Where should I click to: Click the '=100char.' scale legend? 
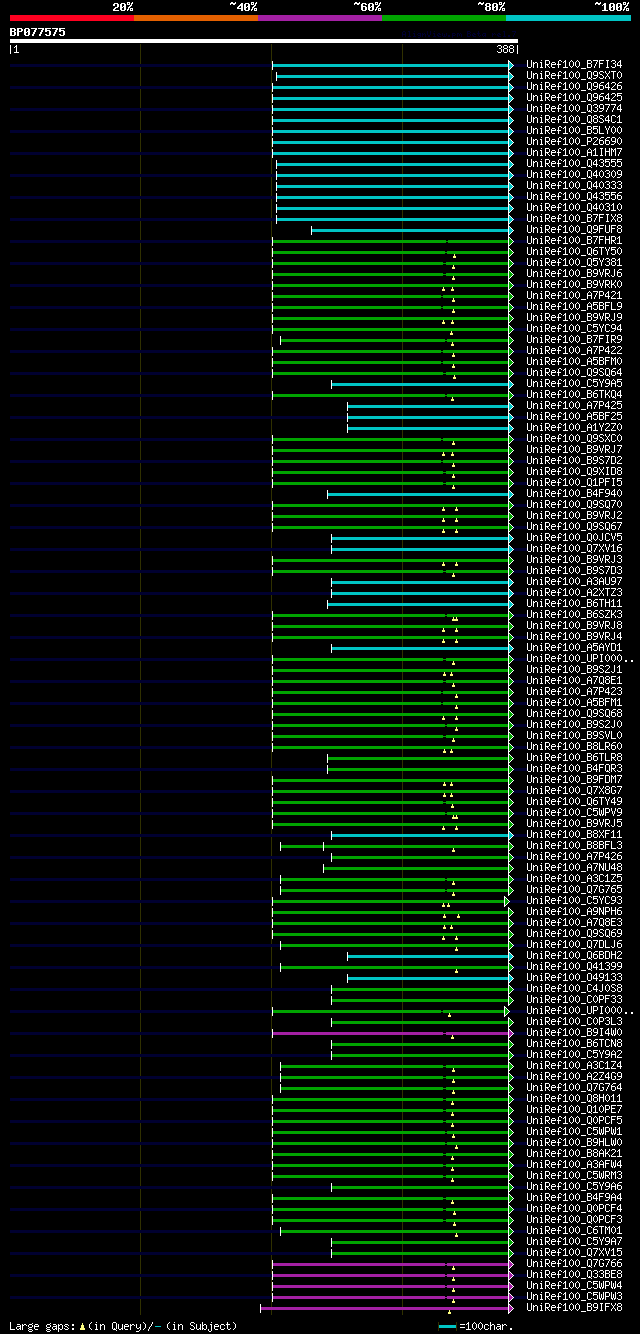478,1326
